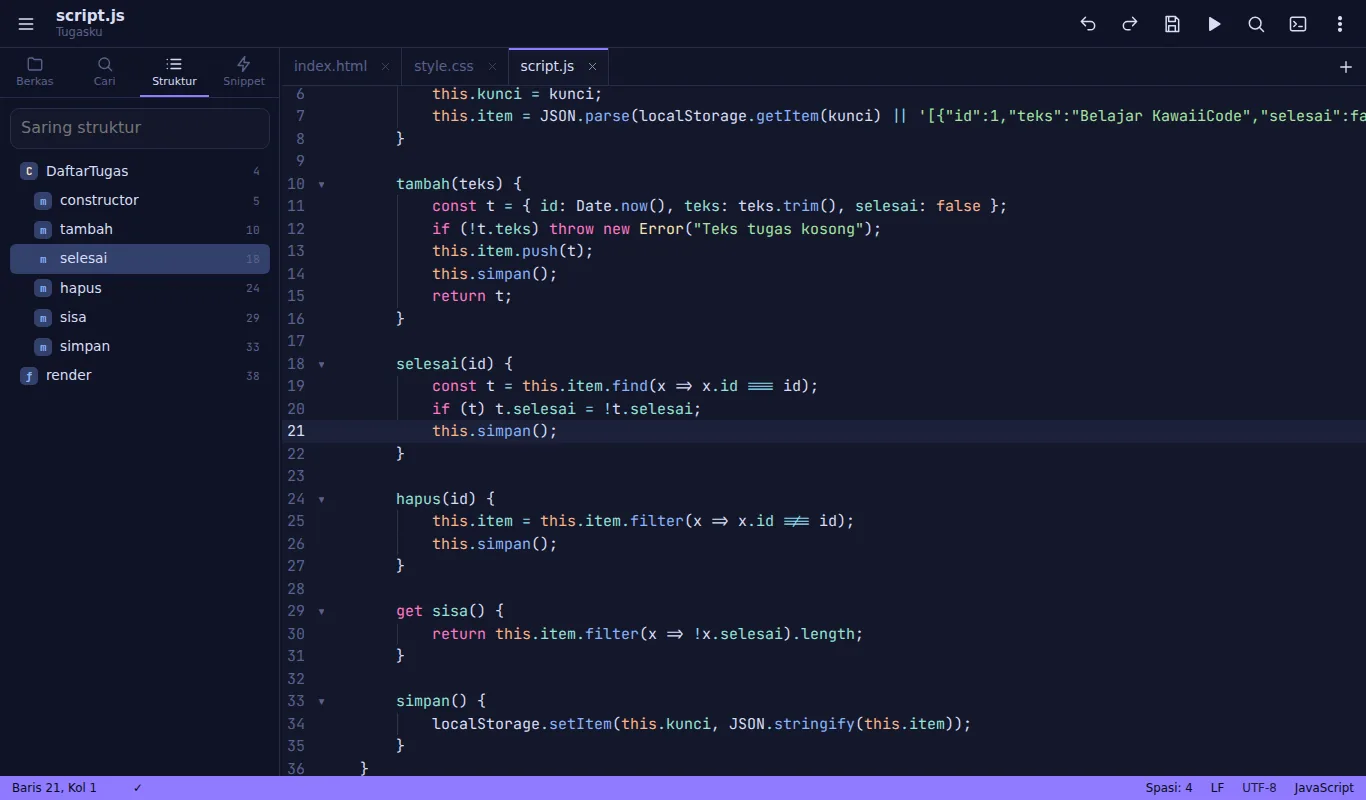Jump to constructor in the structure list
This screenshot has height=800, width=1366.
point(140,200)
